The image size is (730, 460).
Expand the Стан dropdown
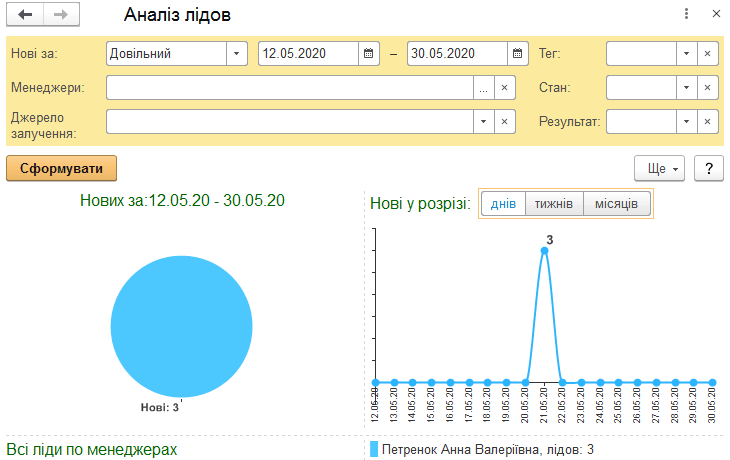click(x=687, y=88)
